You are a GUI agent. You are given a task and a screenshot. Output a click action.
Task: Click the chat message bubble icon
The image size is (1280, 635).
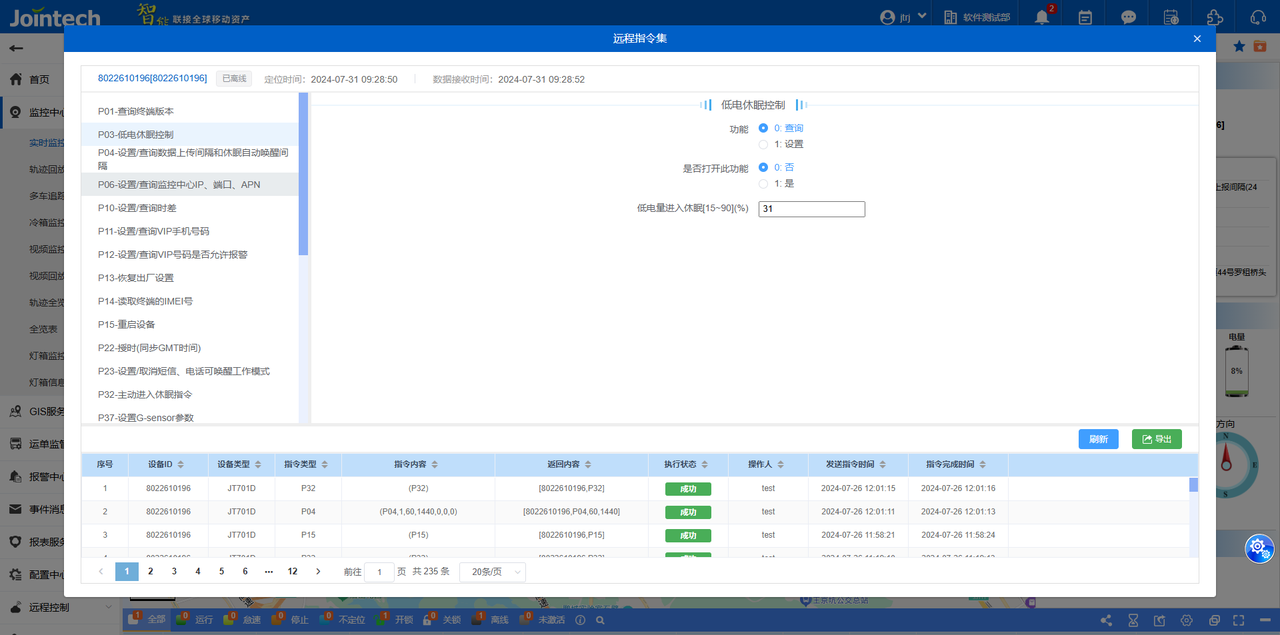coord(1128,17)
